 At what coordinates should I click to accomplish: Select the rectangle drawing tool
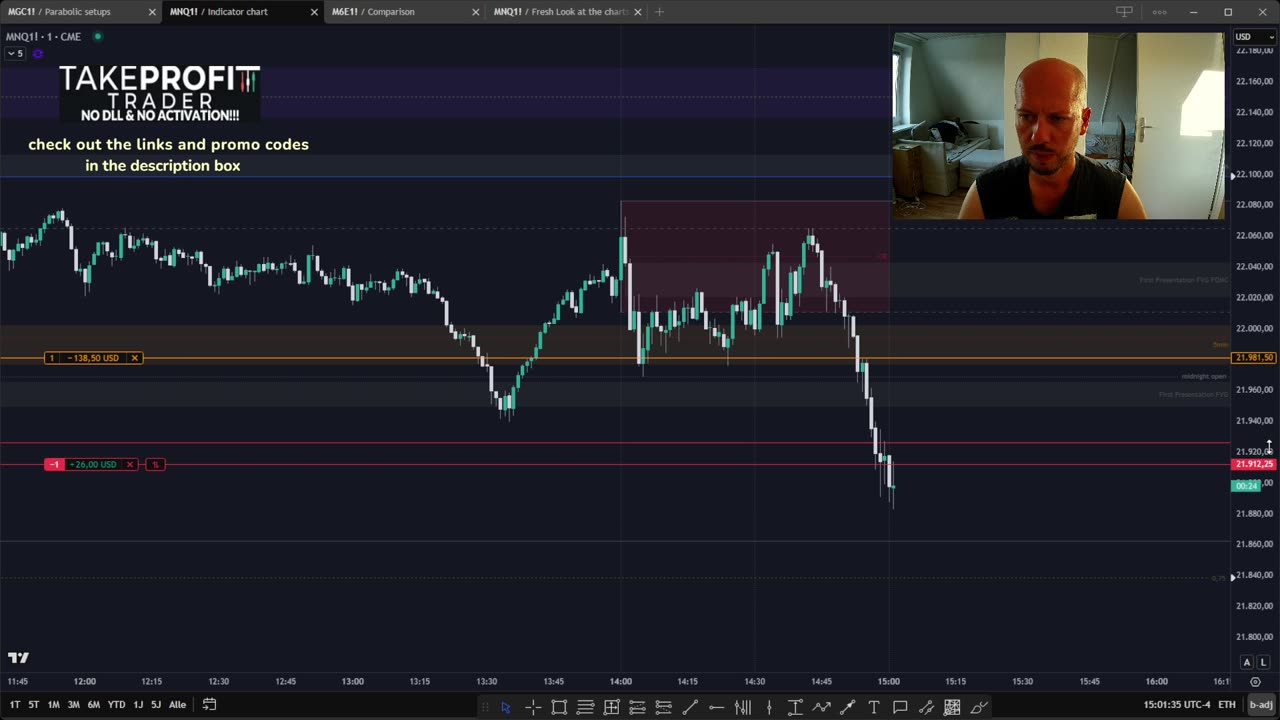559,707
